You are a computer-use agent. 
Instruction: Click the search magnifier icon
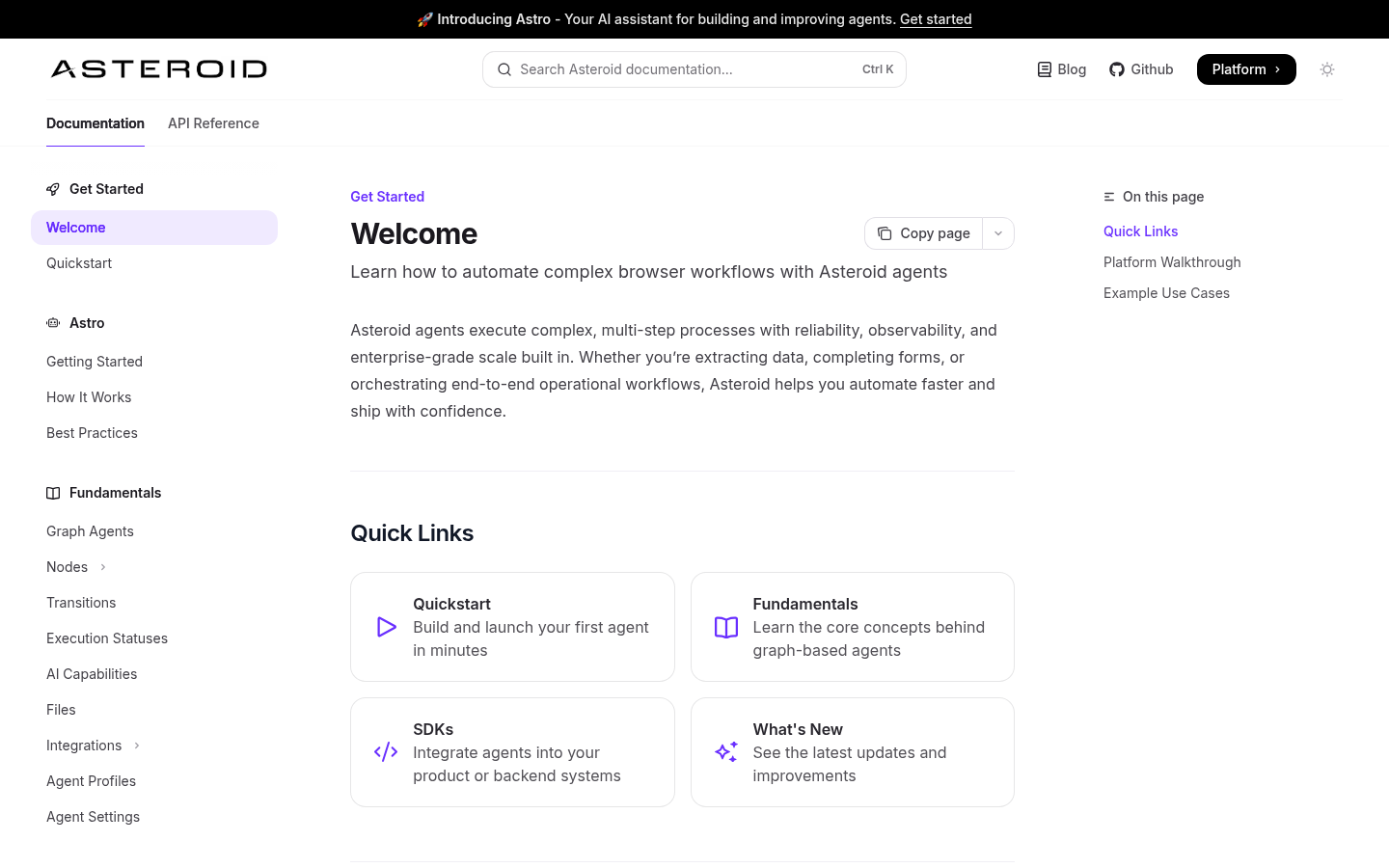(x=504, y=69)
